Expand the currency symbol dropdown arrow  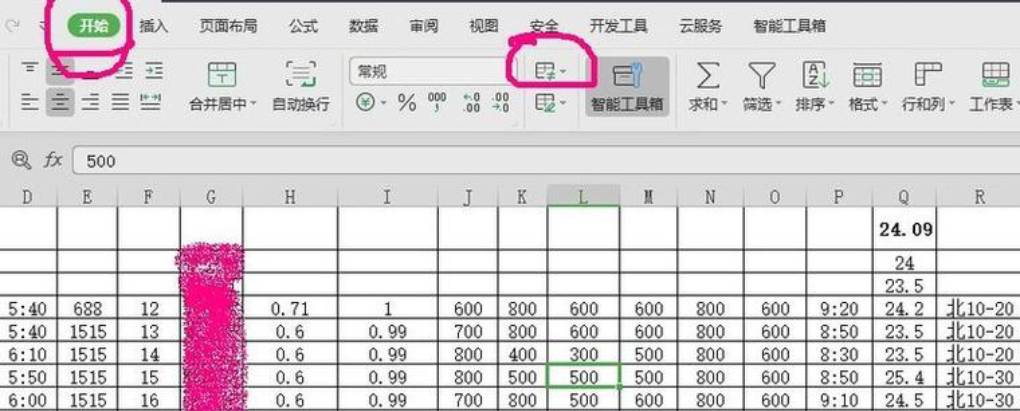point(384,103)
